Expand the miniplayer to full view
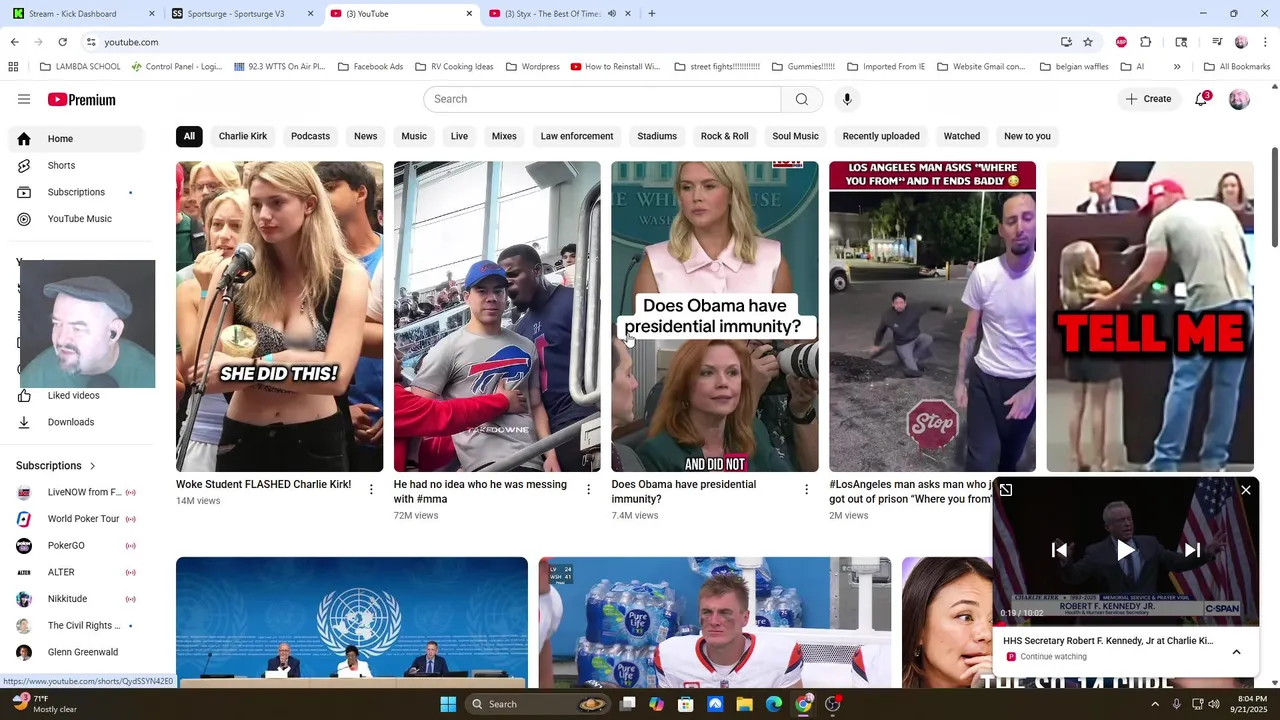1280x720 pixels. pyautogui.click(x=1006, y=490)
